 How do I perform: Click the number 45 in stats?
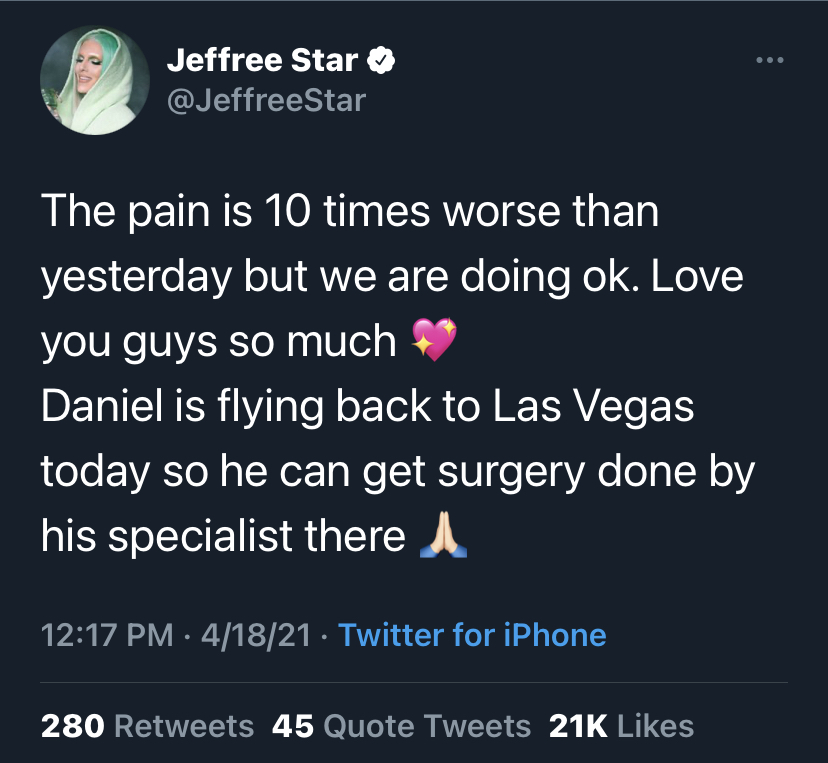point(293,726)
